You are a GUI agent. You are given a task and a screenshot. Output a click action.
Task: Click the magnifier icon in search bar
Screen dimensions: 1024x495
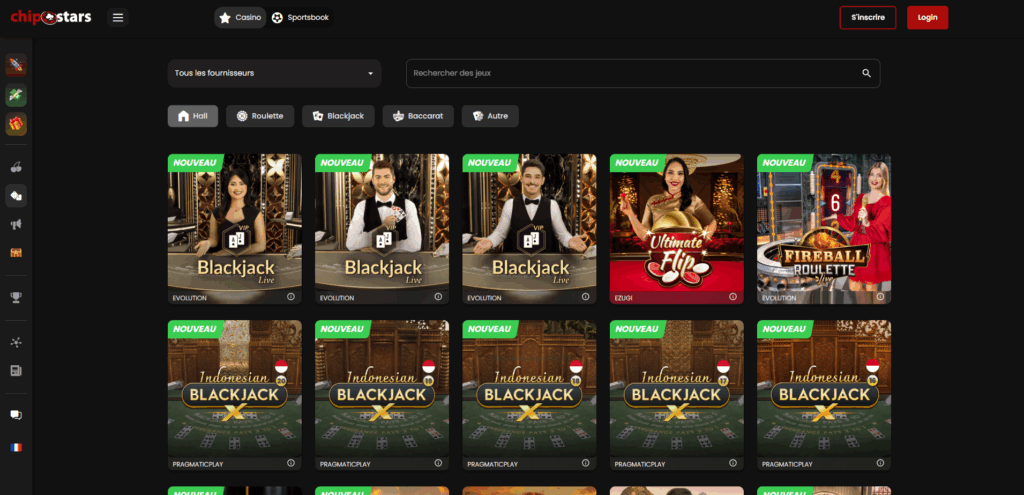coord(867,73)
